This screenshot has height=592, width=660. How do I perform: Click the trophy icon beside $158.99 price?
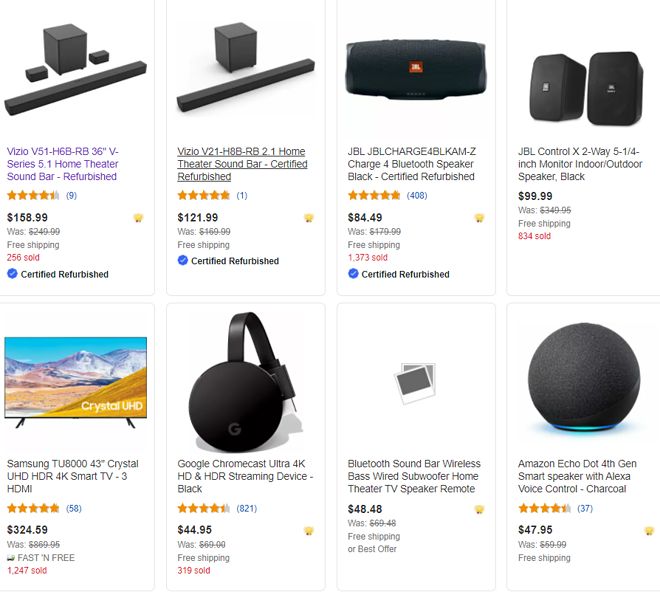tap(138, 218)
